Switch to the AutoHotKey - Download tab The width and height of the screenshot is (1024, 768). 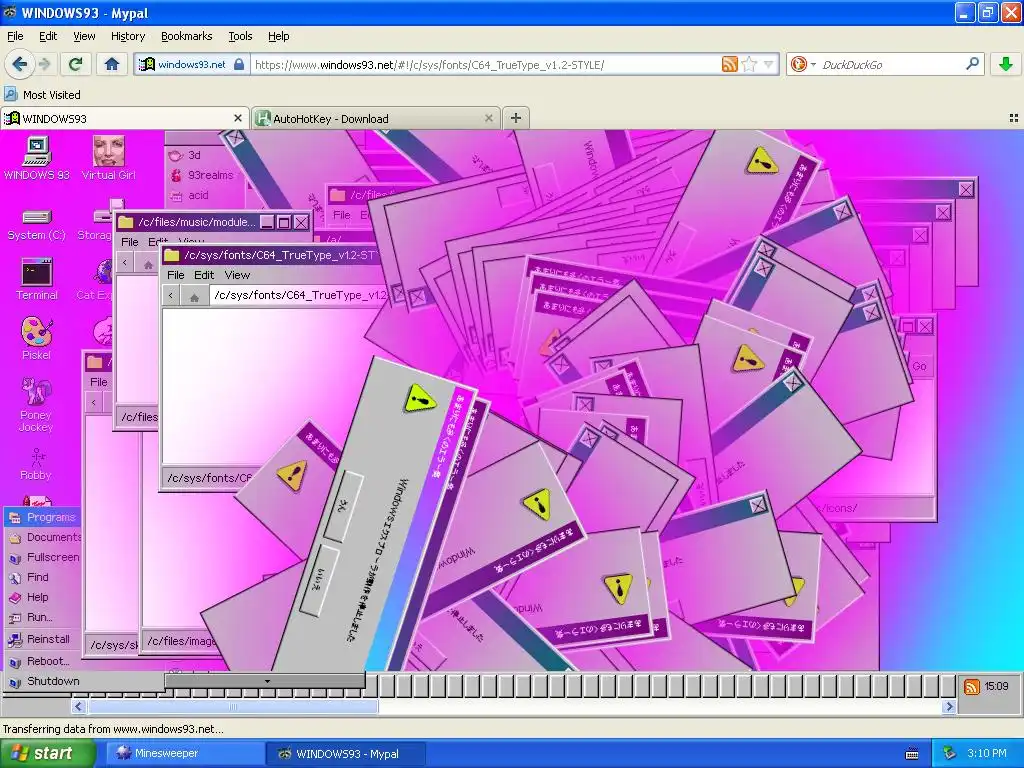(x=376, y=118)
